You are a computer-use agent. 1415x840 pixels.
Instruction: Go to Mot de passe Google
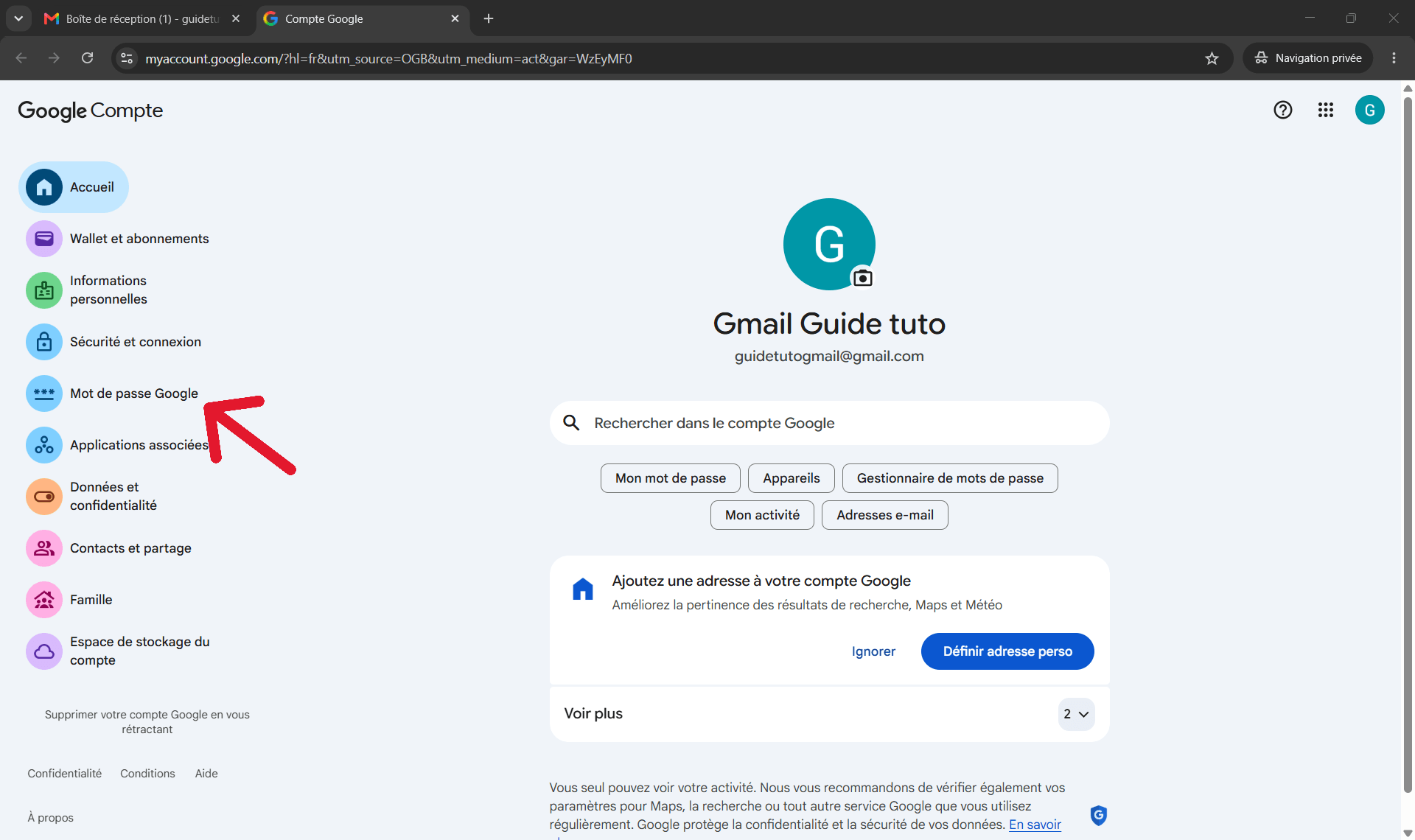pyautogui.click(x=113, y=393)
